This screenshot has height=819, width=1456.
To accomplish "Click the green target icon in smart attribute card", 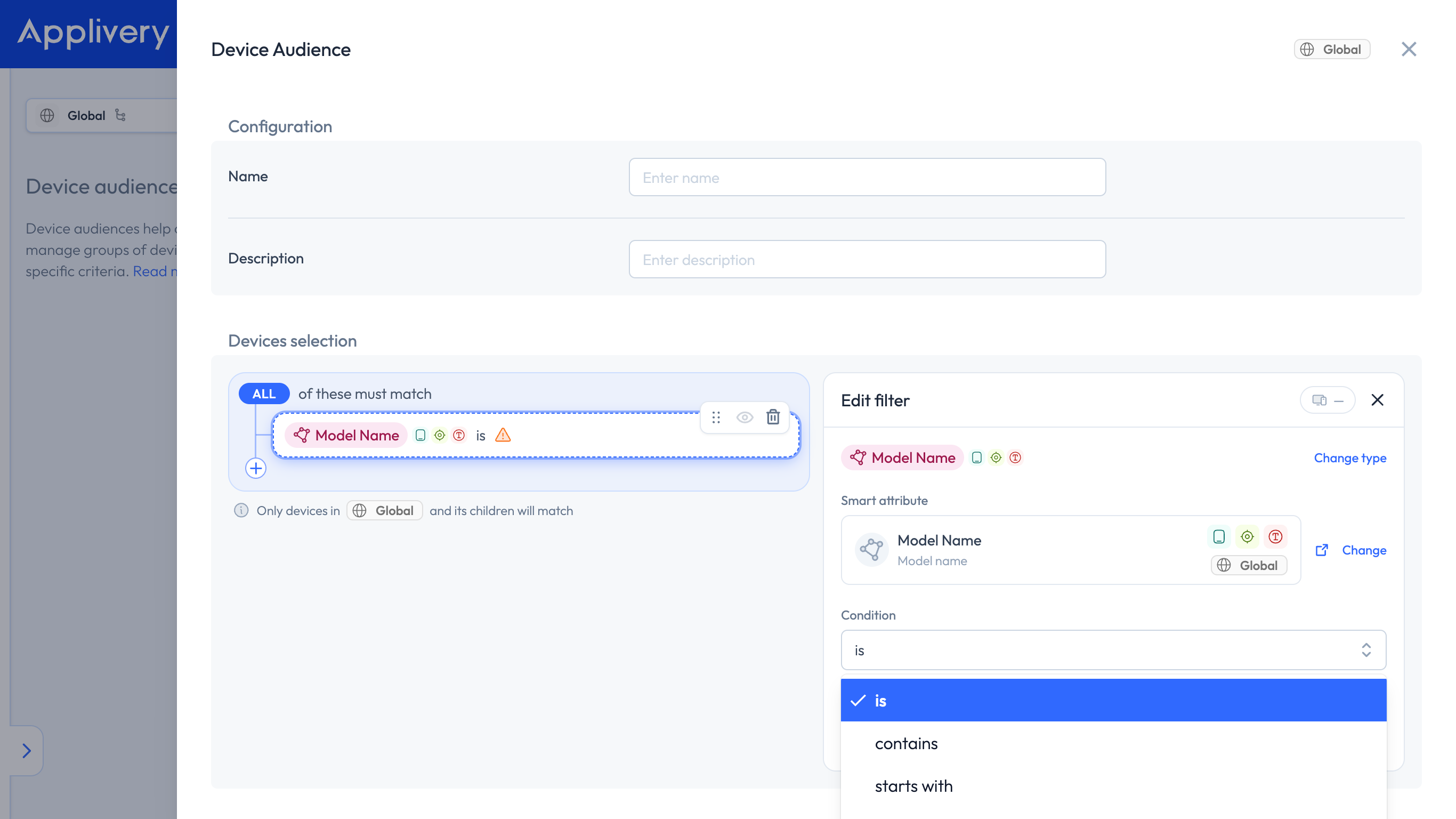I will pos(1247,536).
